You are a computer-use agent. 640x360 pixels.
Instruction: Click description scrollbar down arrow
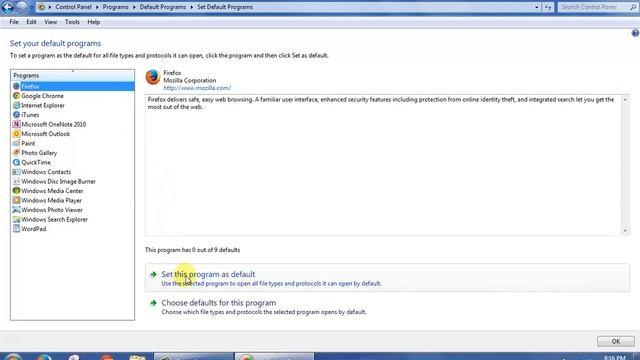(625, 231)
